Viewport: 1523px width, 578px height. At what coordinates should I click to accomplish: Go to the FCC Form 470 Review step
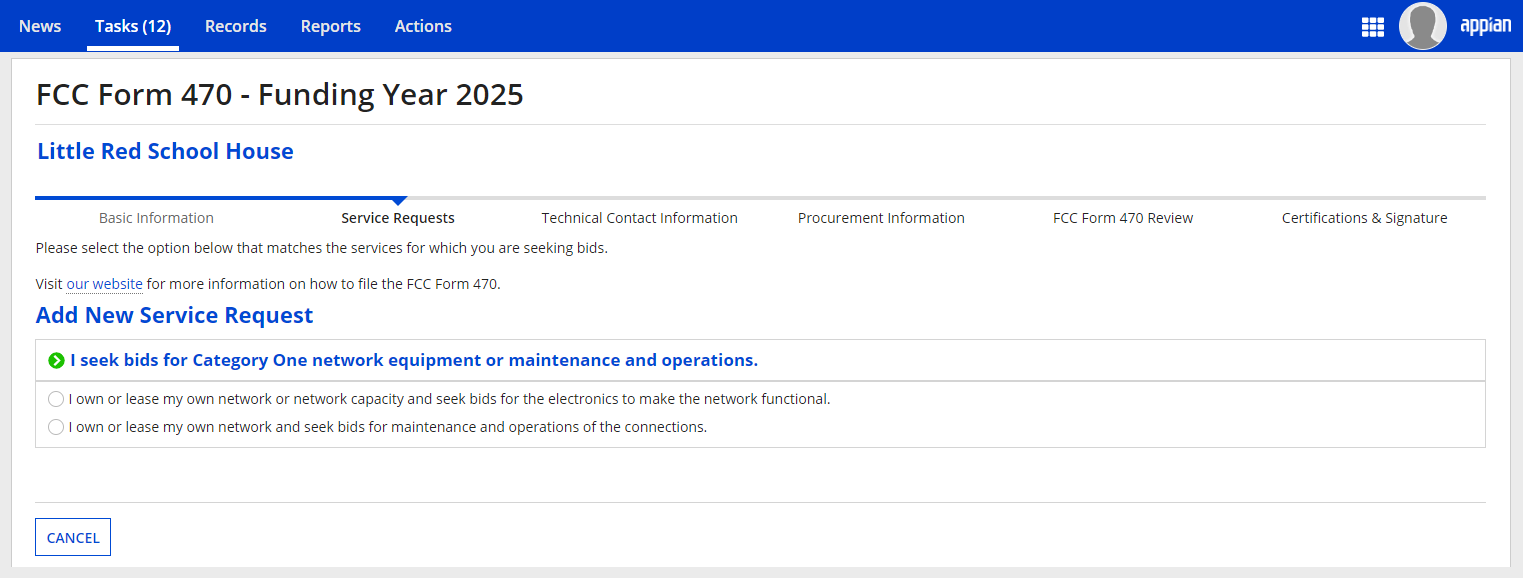pos(1123,218)
